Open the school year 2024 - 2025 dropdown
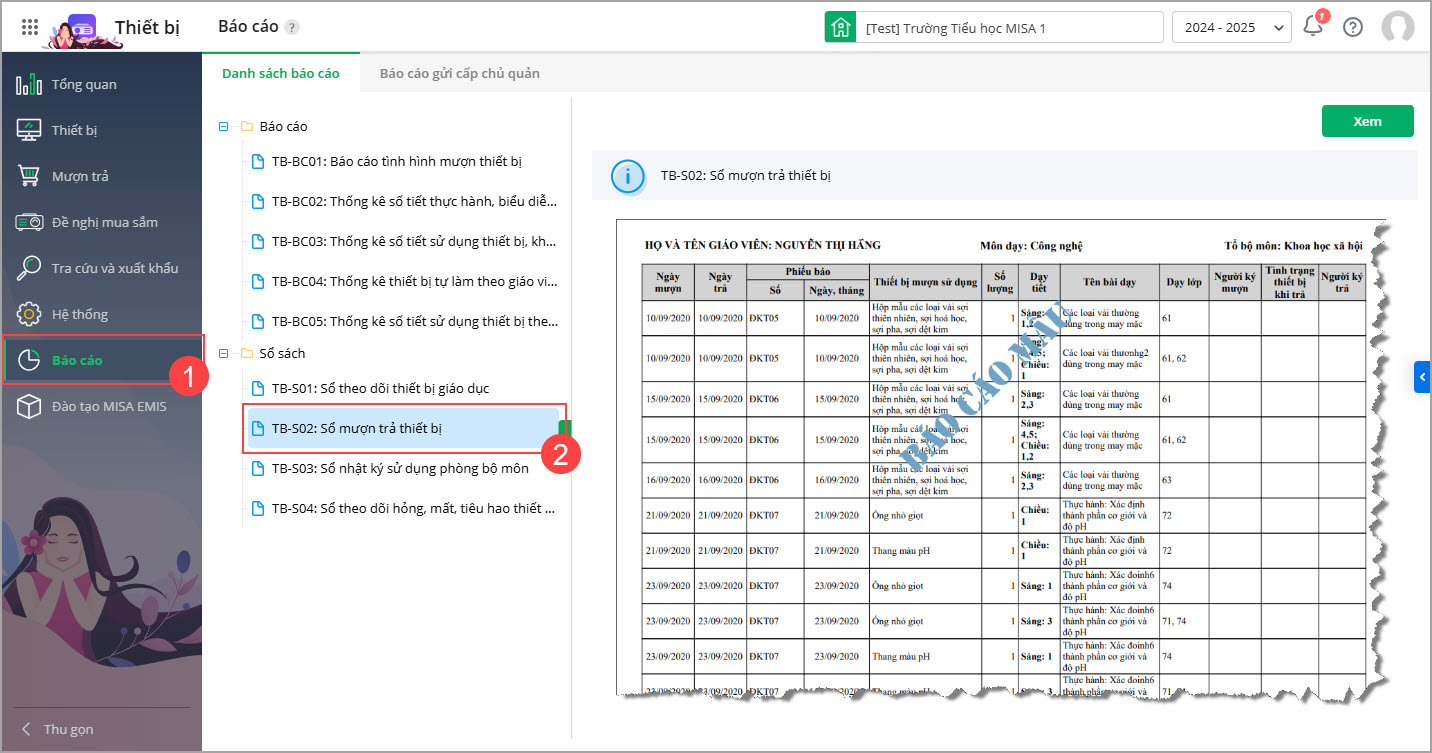1432x753 pixels. coord(1232,27)
